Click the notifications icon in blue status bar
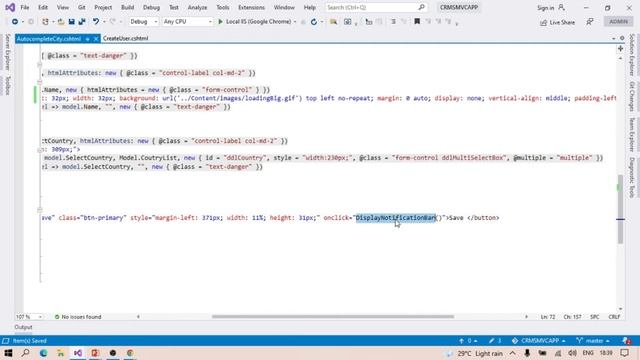 [x=627, y=341]
